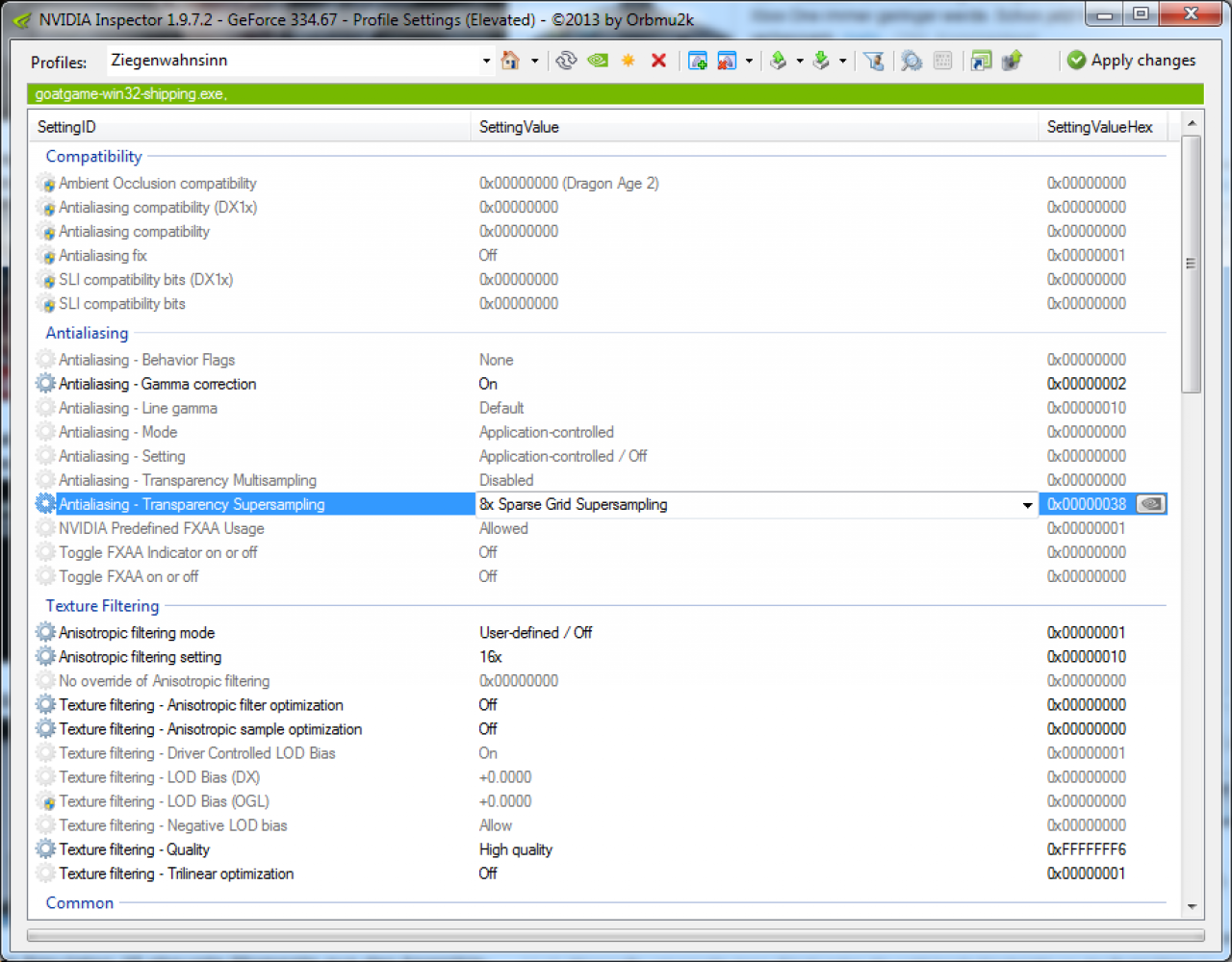Screen dimensions: 1232x962
Task: Open the dropdown arrow next to the home icon
Action: [535, 61]
